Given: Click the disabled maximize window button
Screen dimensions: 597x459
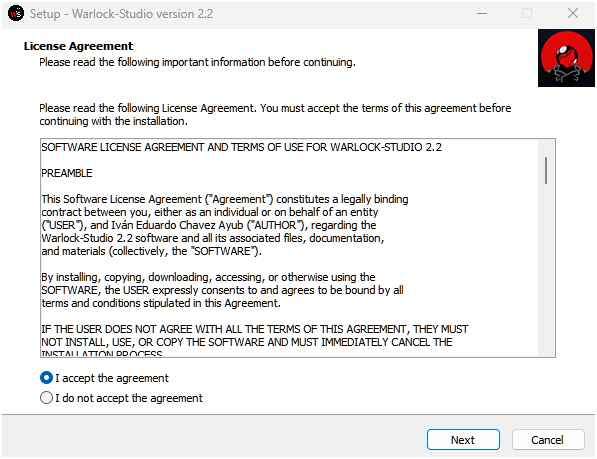Looking at the screenshot, I should point(527,14).
